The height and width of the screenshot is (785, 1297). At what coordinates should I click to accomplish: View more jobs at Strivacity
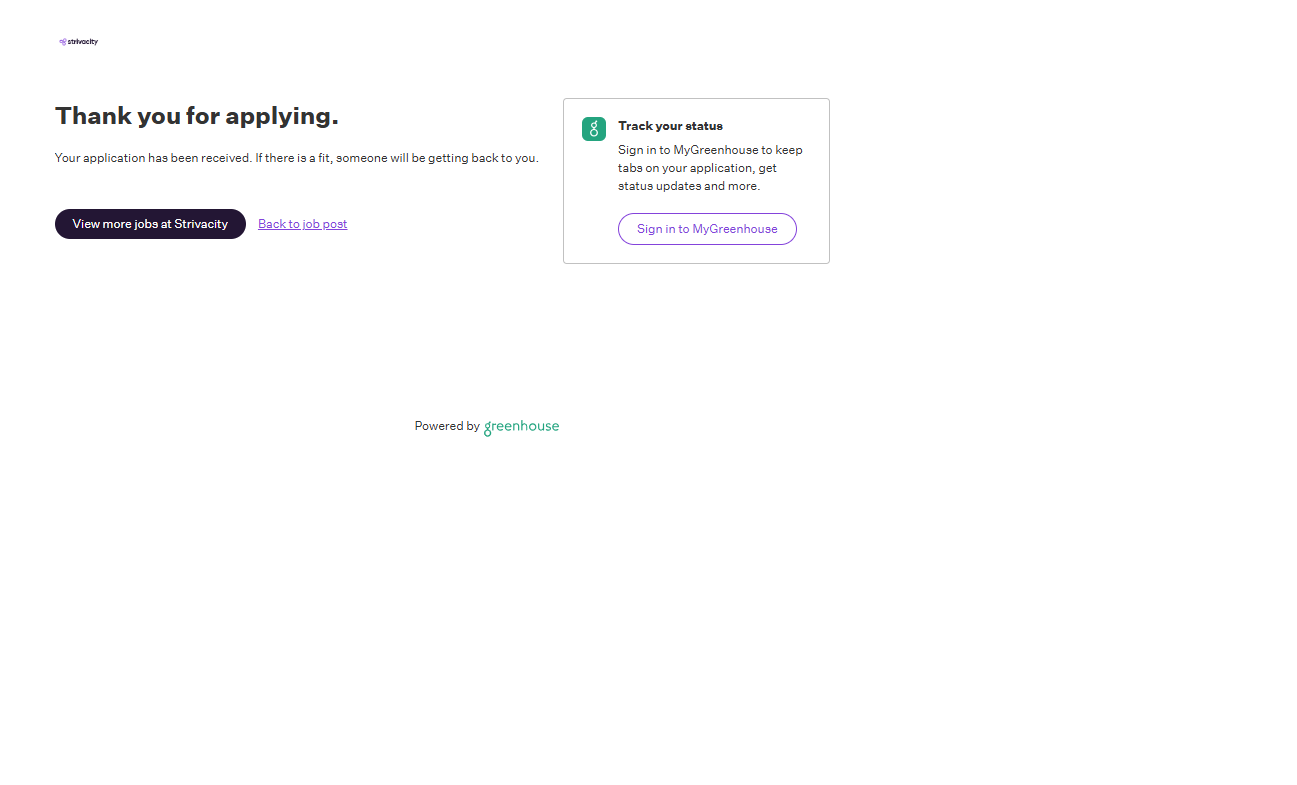click(150, 224)
